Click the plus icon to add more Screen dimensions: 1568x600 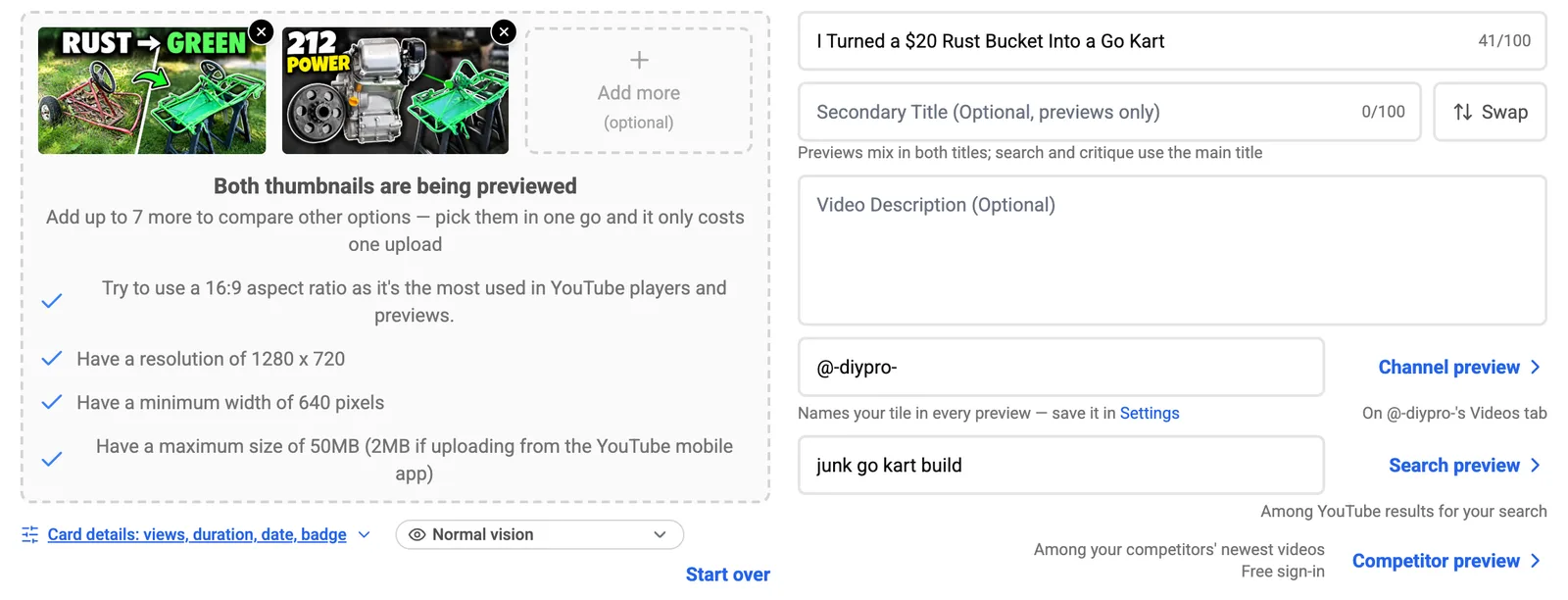[x=639, y=60]
